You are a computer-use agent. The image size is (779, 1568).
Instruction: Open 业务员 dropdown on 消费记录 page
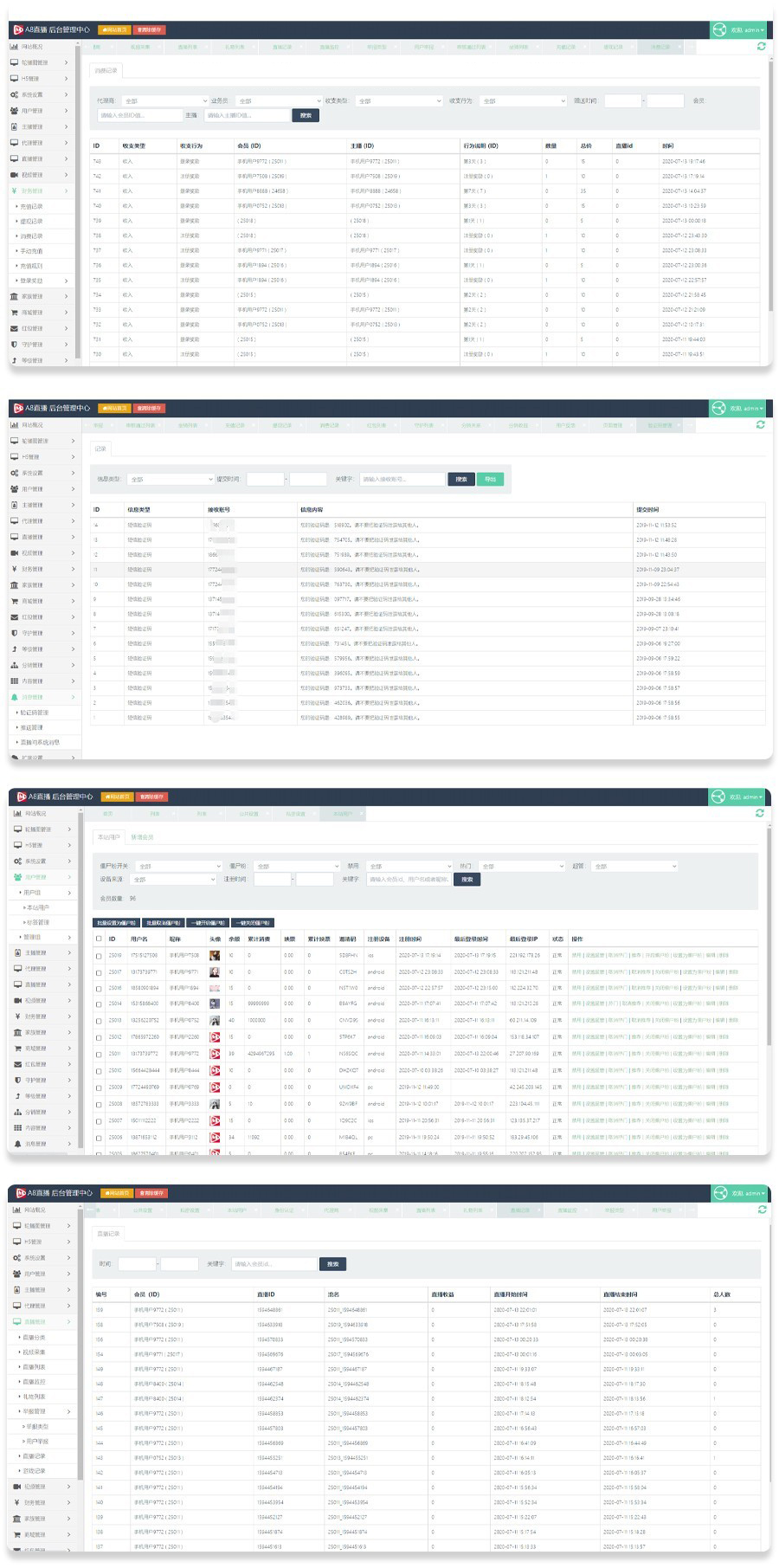(279, 100)
